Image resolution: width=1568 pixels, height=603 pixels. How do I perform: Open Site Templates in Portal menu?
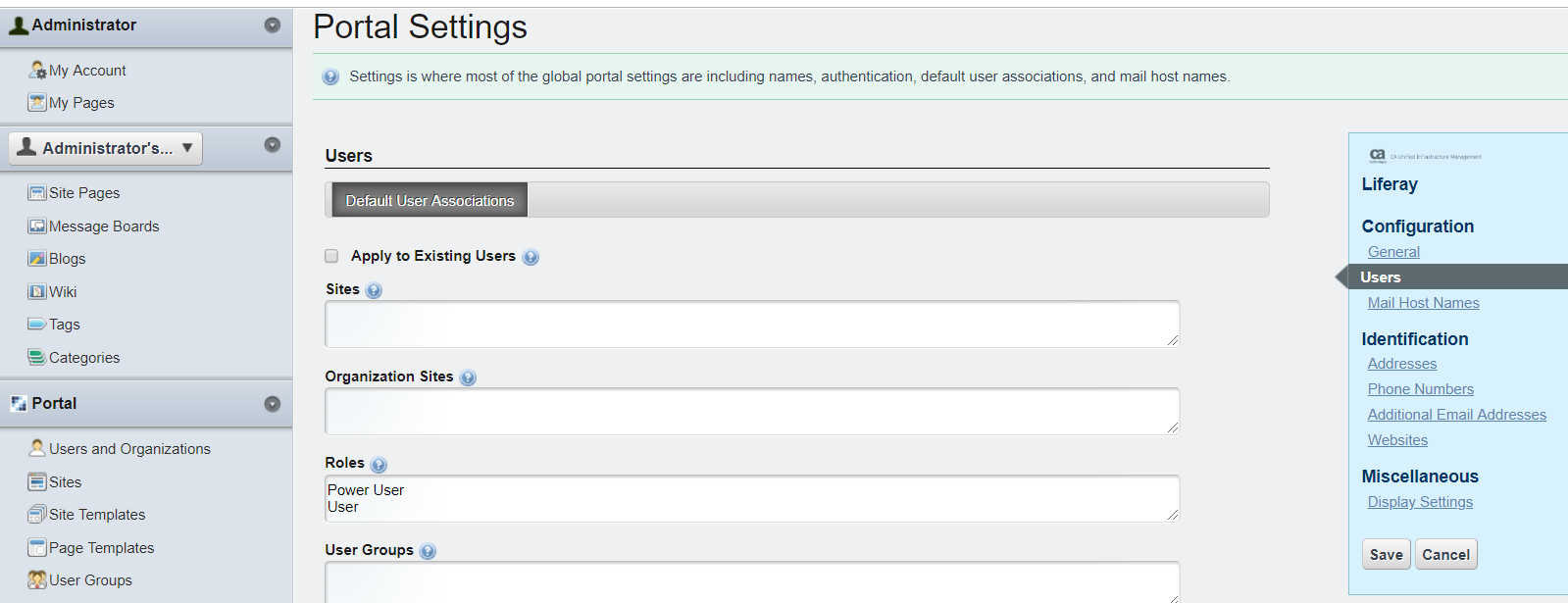[x=97, y=515]
